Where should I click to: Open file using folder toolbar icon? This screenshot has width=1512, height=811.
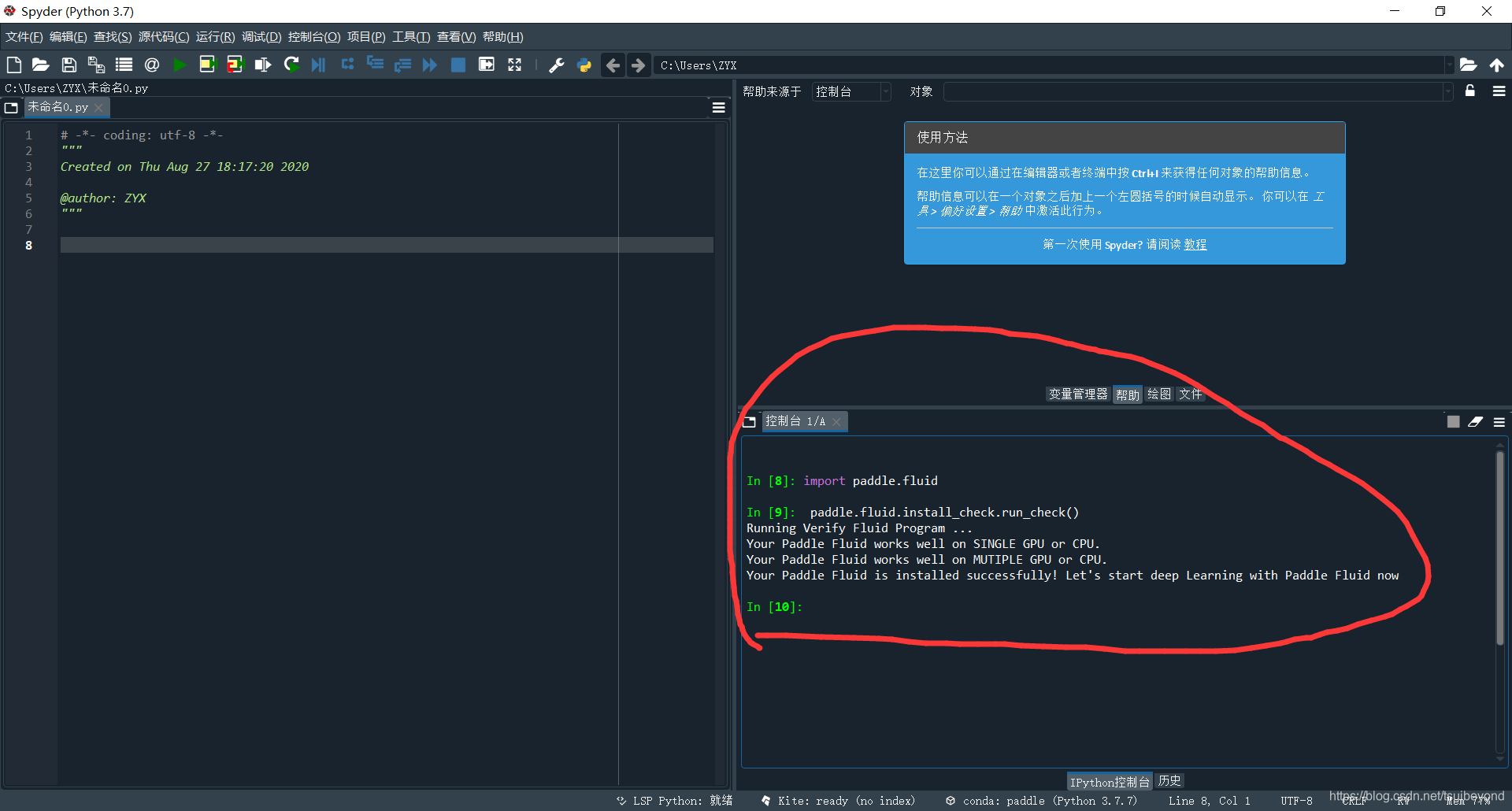pos(40,65)
